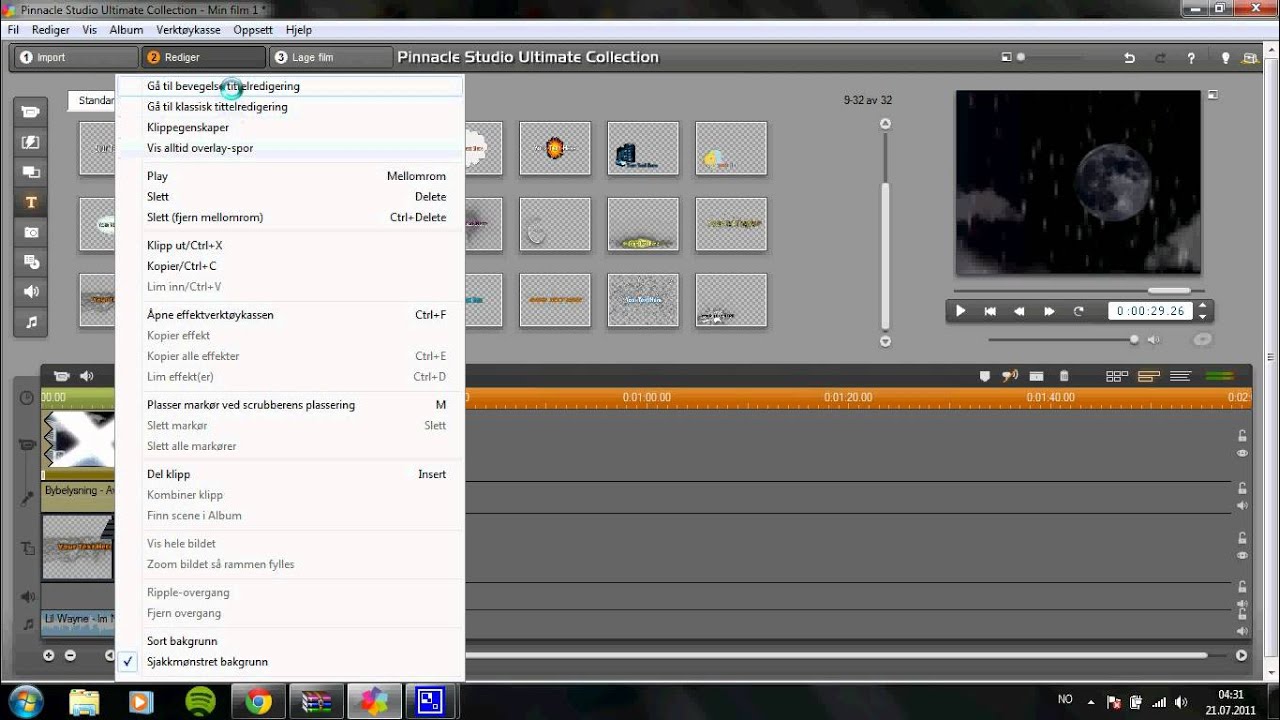This screenshot has width=1280, height=720.
Task: Switch to timeline view icon
Action: (x=1149, y=377)
